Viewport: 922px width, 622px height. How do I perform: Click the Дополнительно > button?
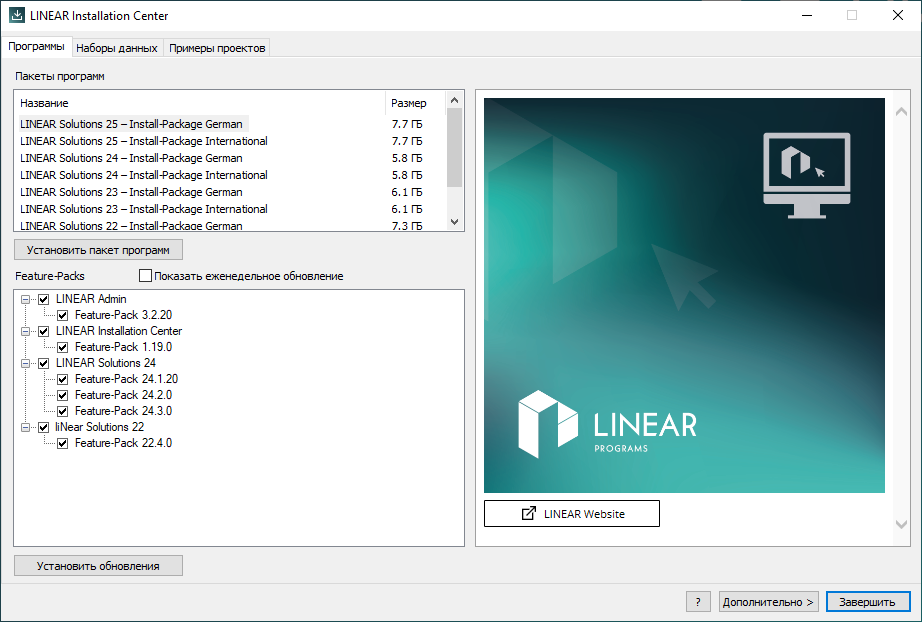768,601
